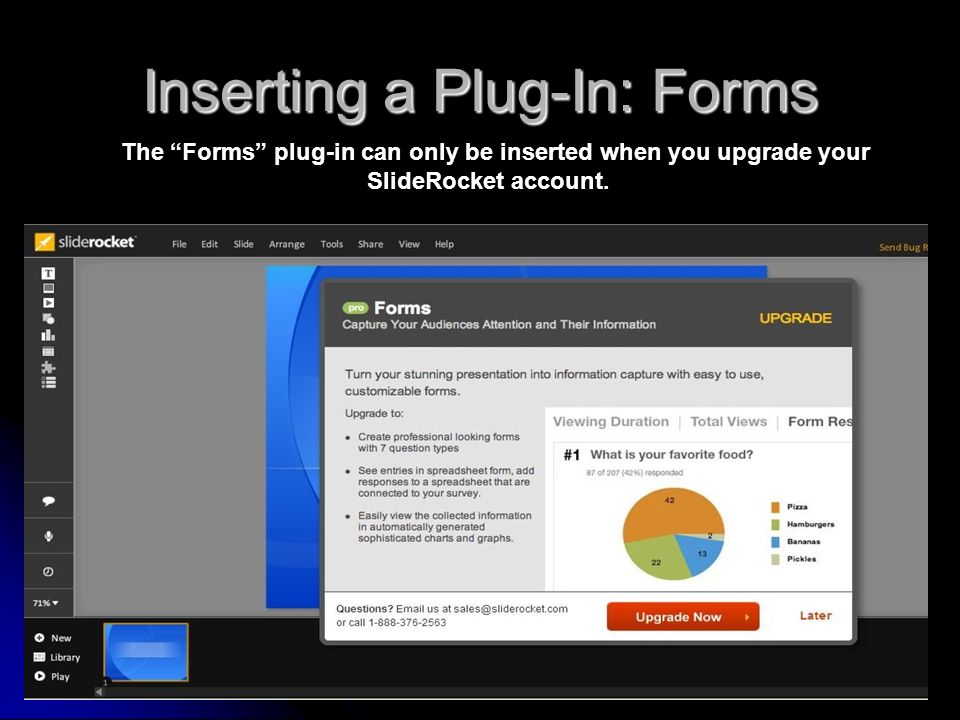Viewport: 960px width, 720px height.
Task: Click 'Create professional looking forms' bullet
Action: (x=438, y=442)
